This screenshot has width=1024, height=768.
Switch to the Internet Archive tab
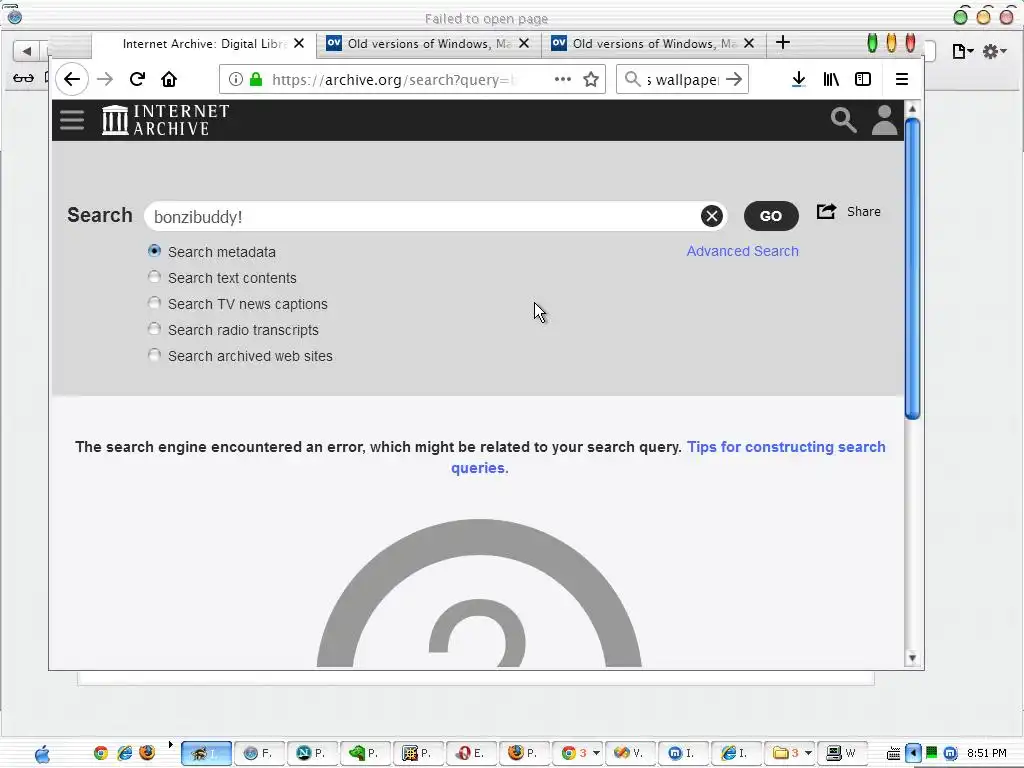pyautogui.click(x=204, y=44)
